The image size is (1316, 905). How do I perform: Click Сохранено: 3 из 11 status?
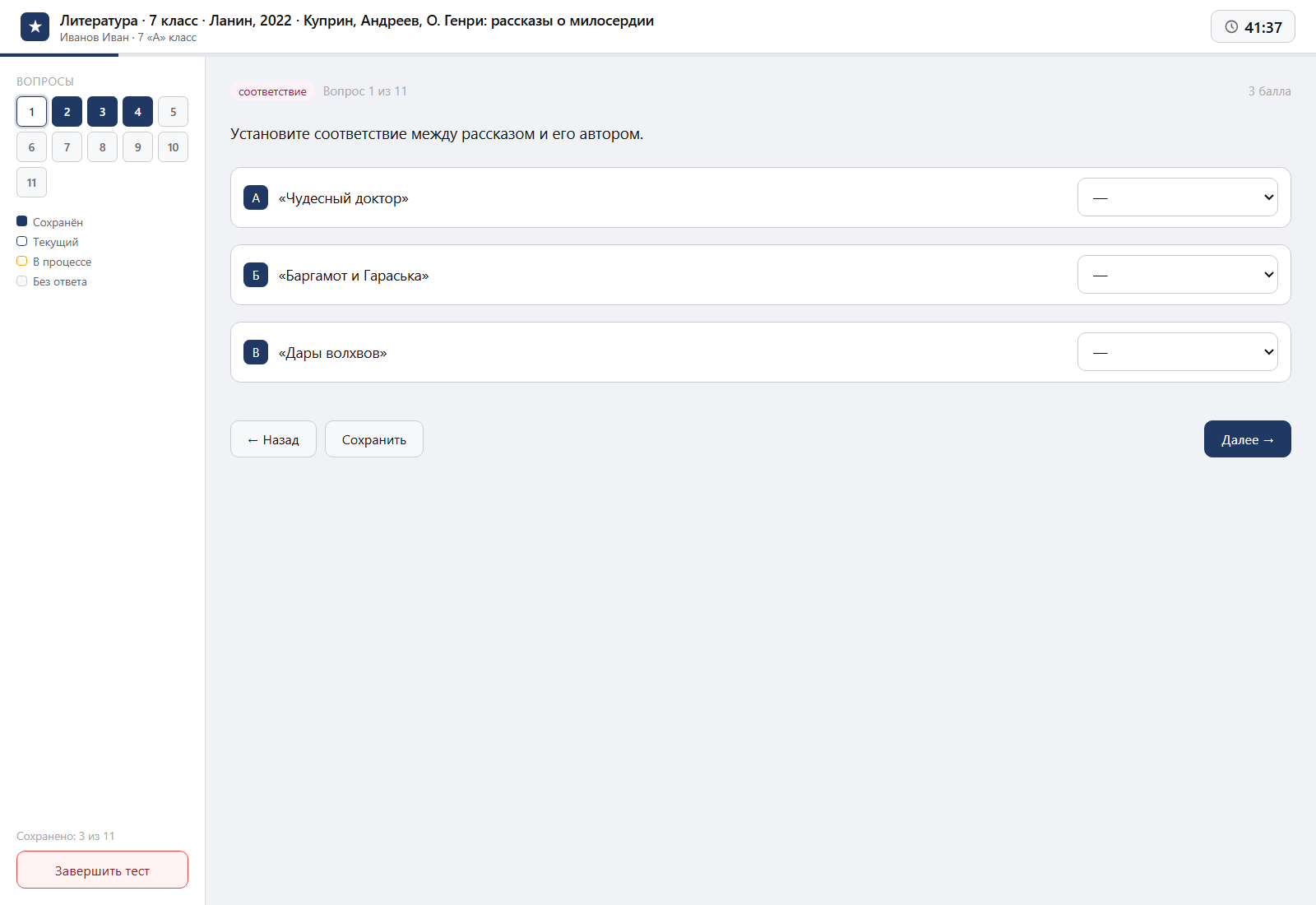click(x=66, y=836)
